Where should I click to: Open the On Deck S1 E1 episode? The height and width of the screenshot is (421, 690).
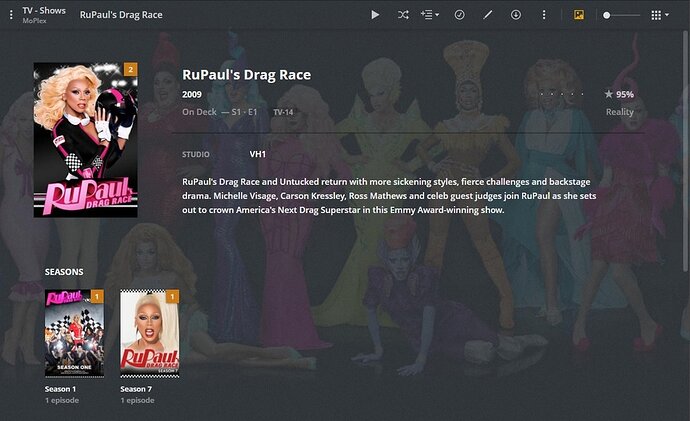click(x=220, y=112)
